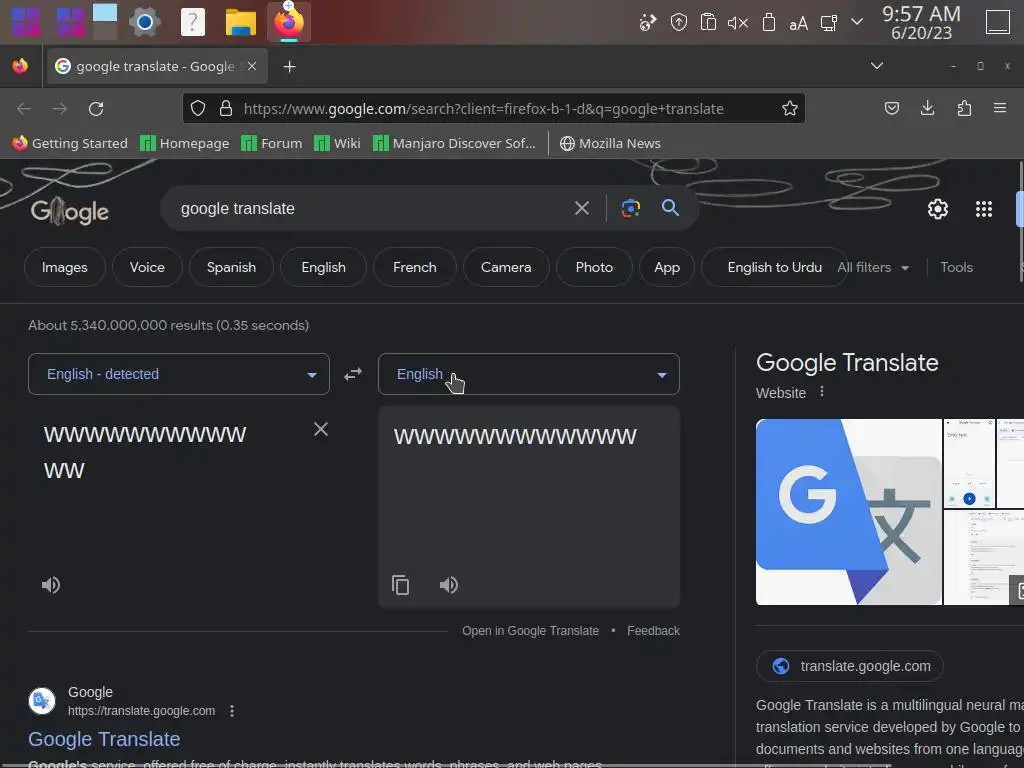Open options for translate.google.com result

click(x=232, y=711)
